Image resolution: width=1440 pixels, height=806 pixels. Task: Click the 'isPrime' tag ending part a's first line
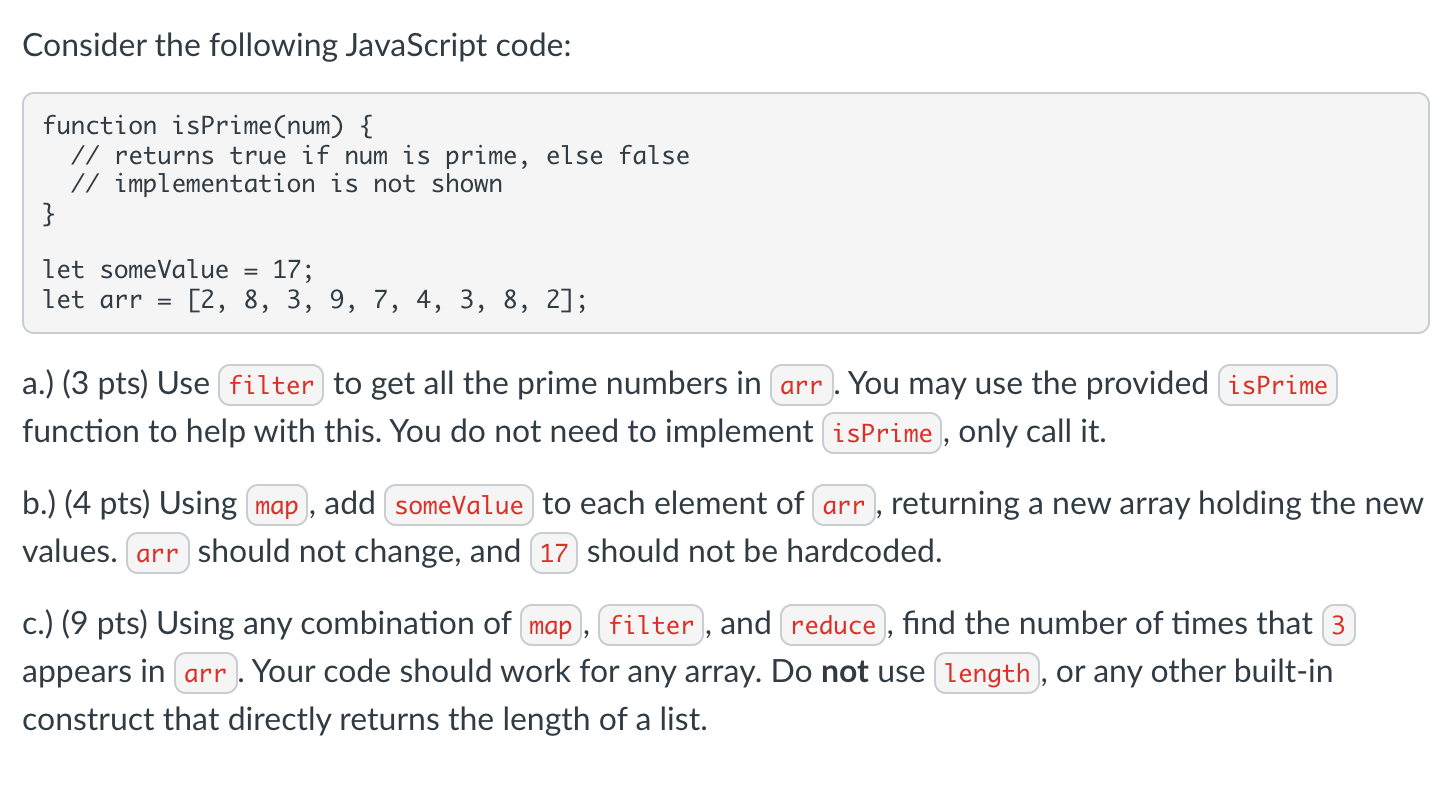click(x=1277, y=385)
